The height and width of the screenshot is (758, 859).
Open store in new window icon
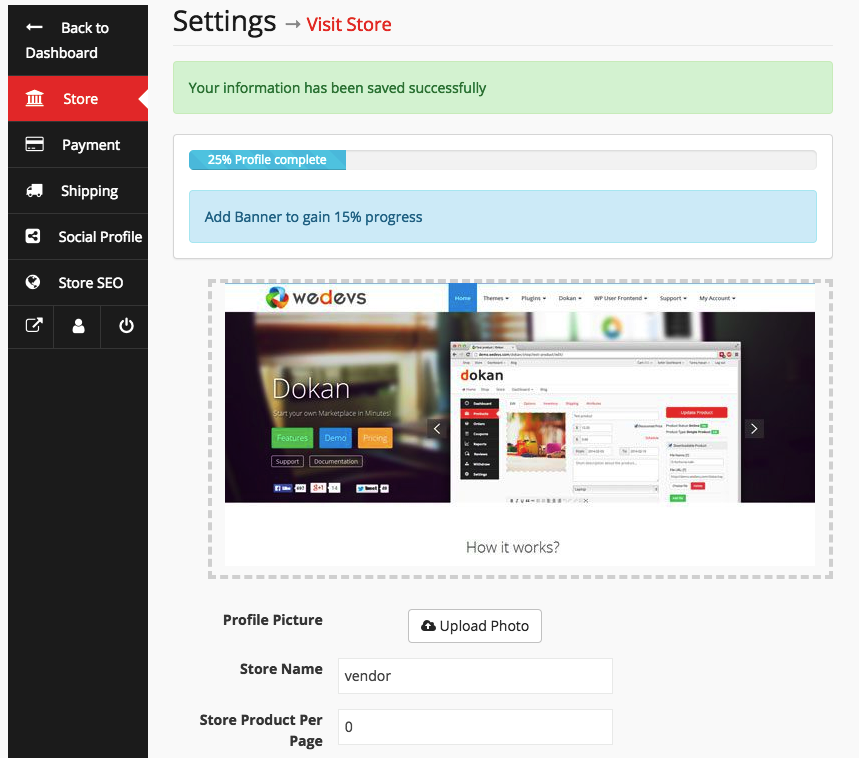[34, 325]
